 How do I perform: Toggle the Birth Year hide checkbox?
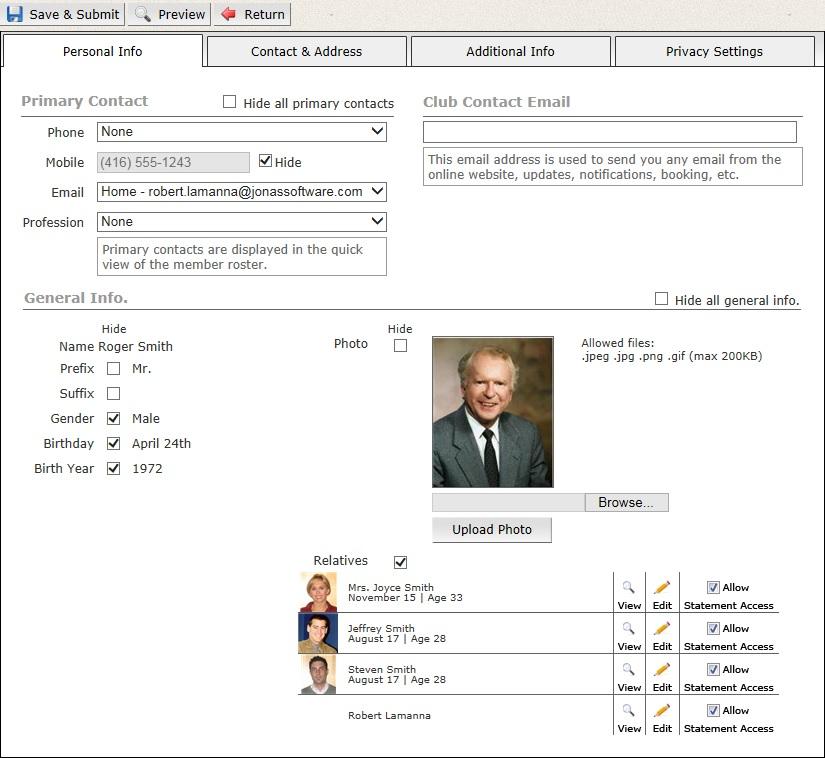(x=114, y=468)
